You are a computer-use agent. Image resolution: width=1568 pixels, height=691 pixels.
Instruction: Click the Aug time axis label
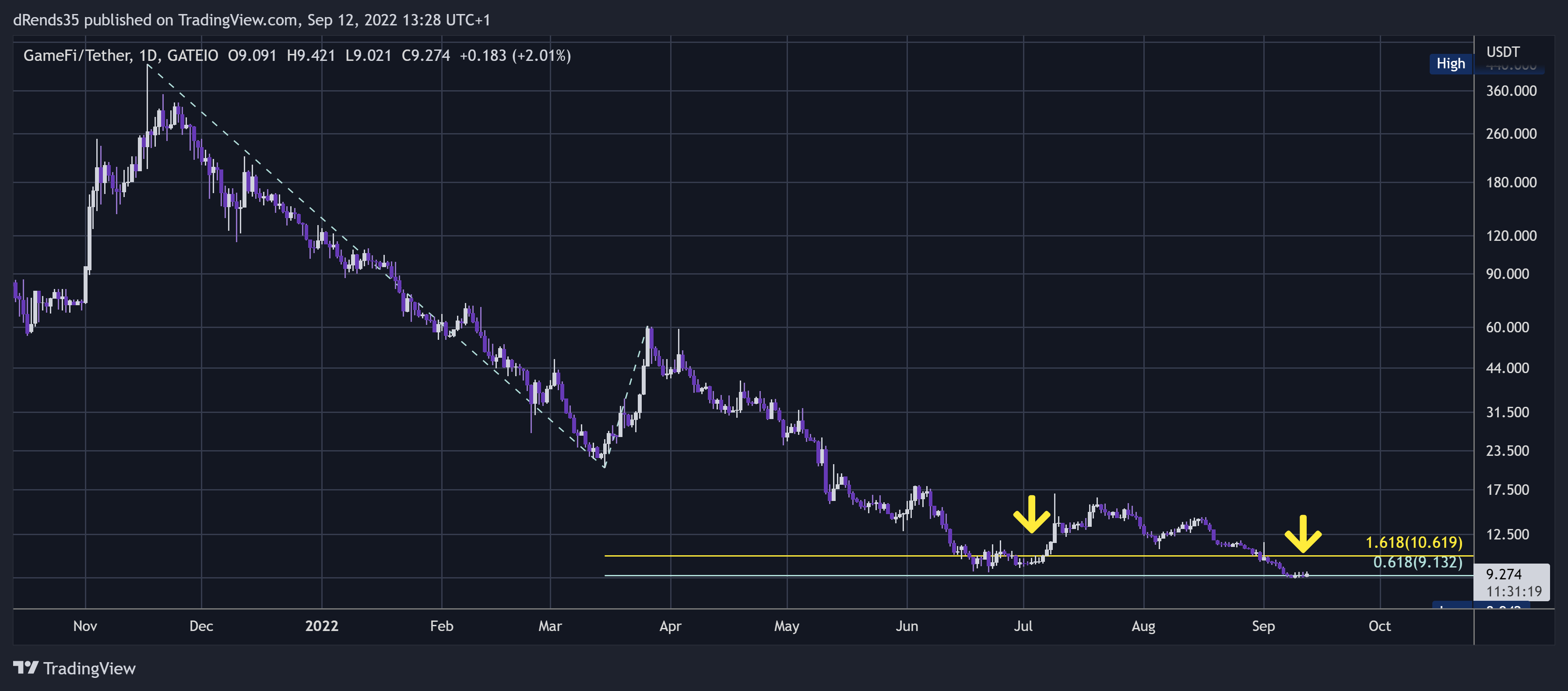[1143, 626]
